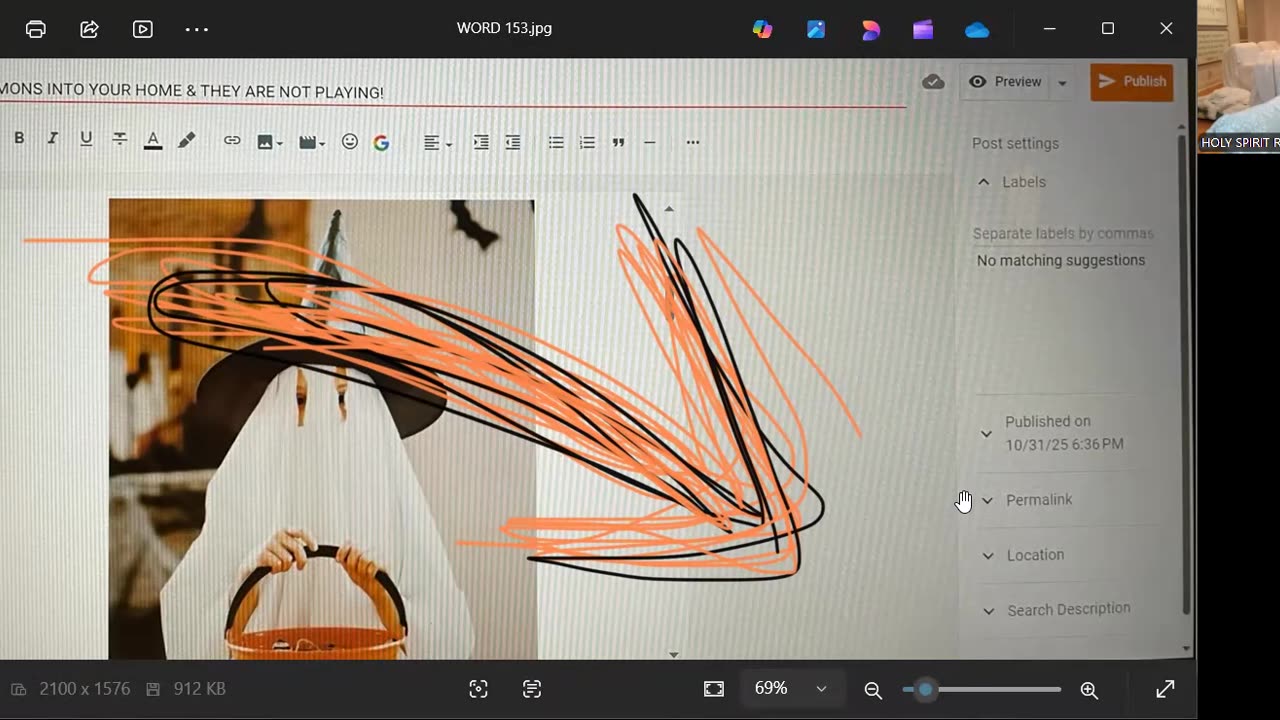Expand the Location section
This screenshot has height=720, width=1280.
(x=988, y=556)
